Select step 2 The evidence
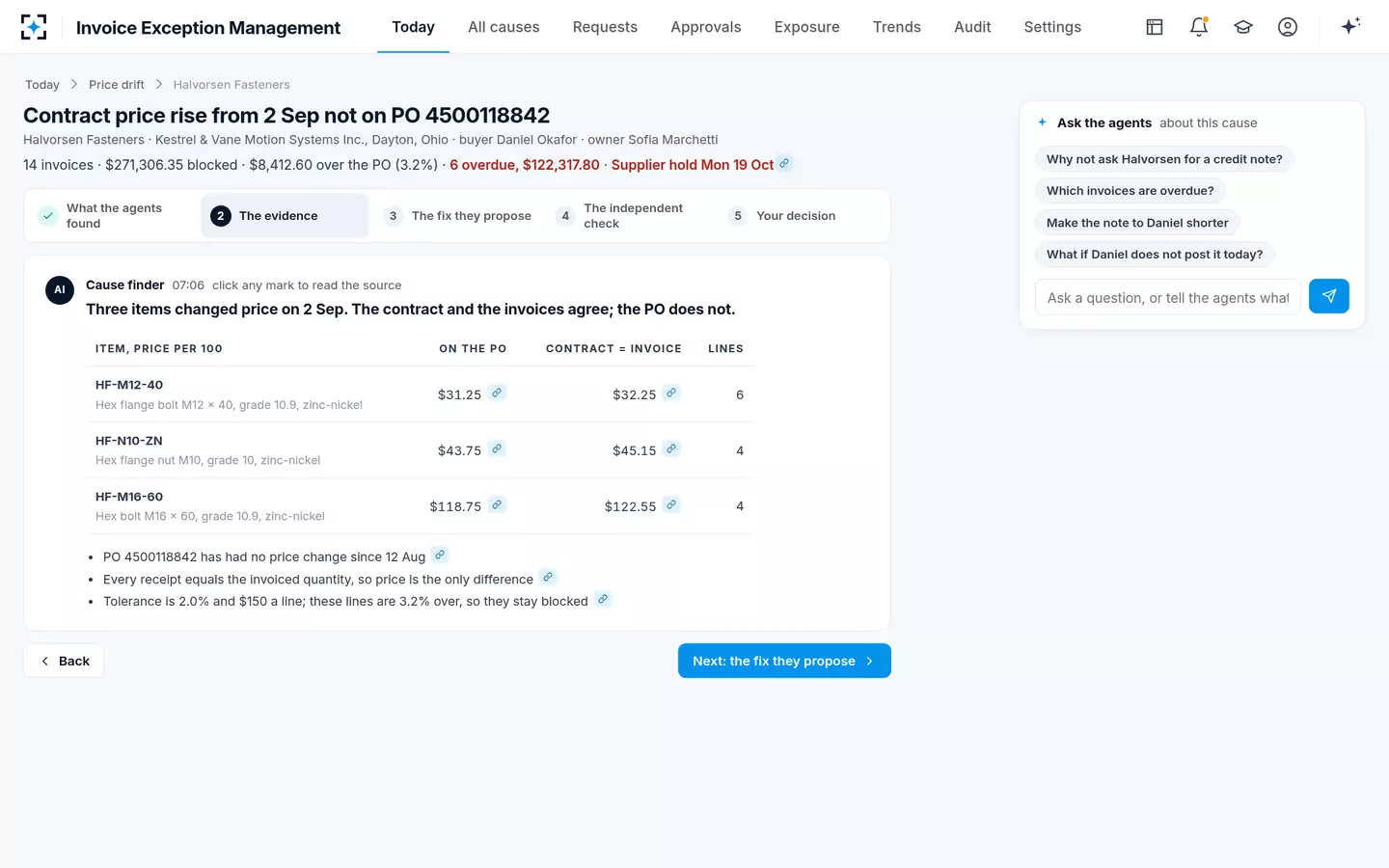The image size is (1389, 868). pos(285,216)
